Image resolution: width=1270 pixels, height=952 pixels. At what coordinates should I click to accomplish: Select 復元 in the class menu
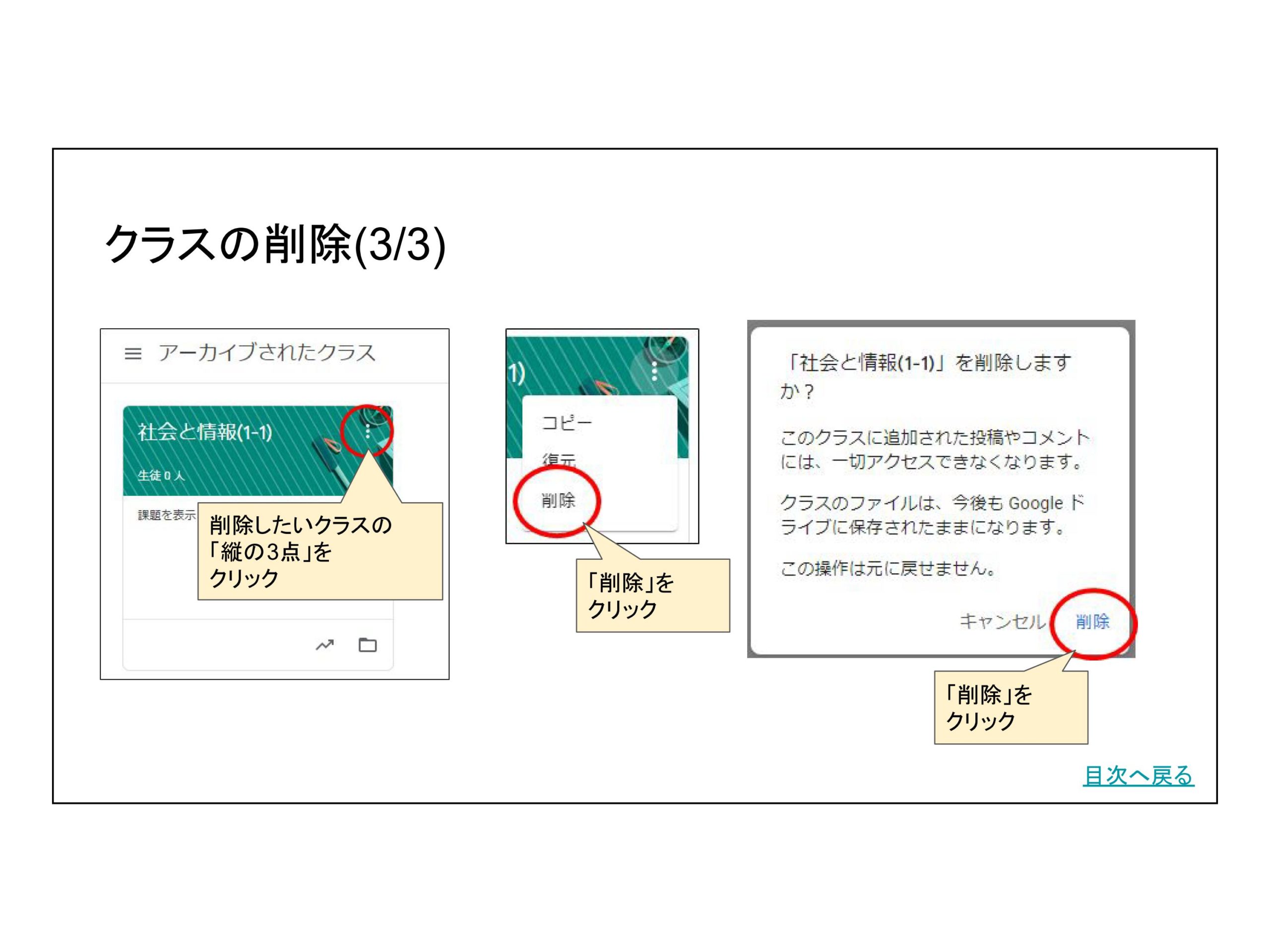[x=559, y=460]
